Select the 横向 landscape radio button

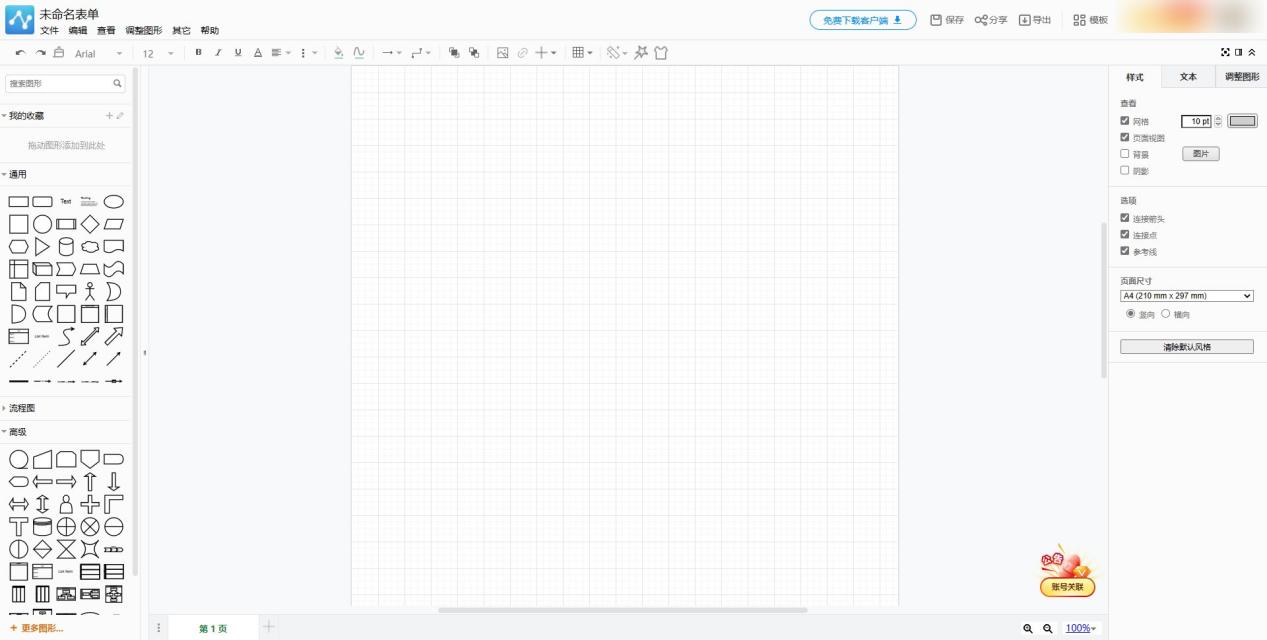point(1165,314)
